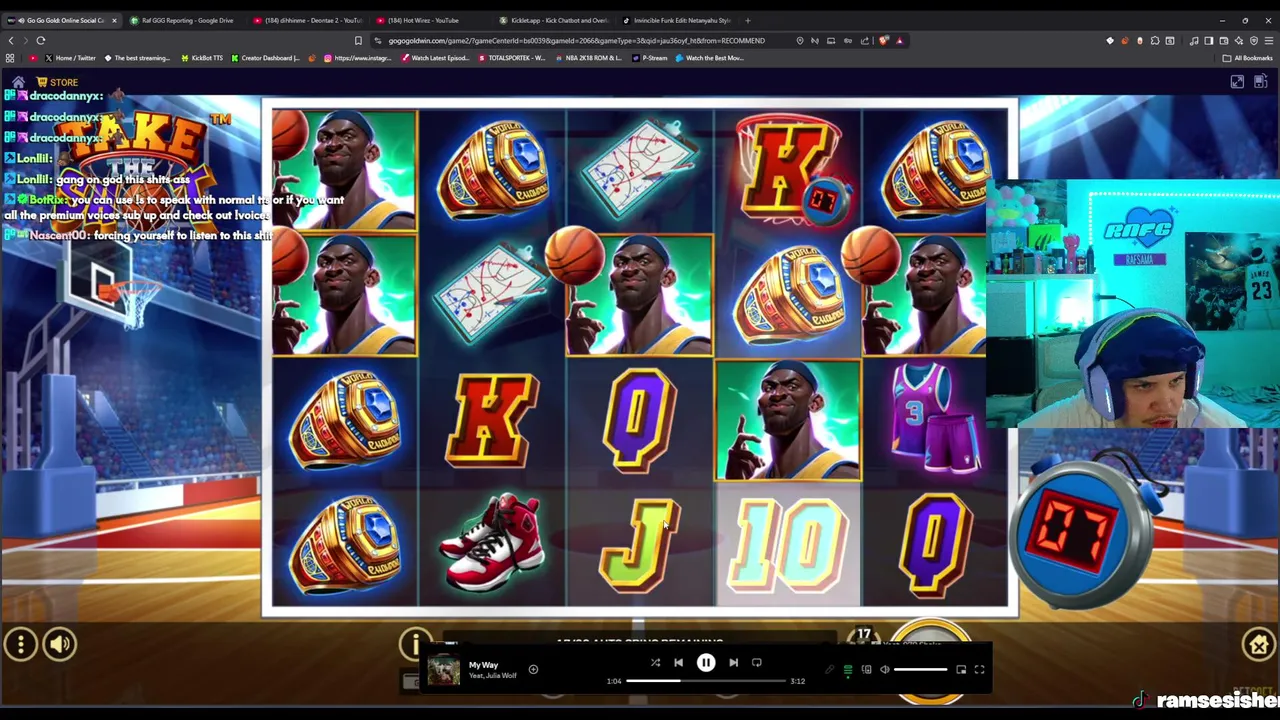
Task: Open Spotify connect to device icon
Action: point(867,670)
